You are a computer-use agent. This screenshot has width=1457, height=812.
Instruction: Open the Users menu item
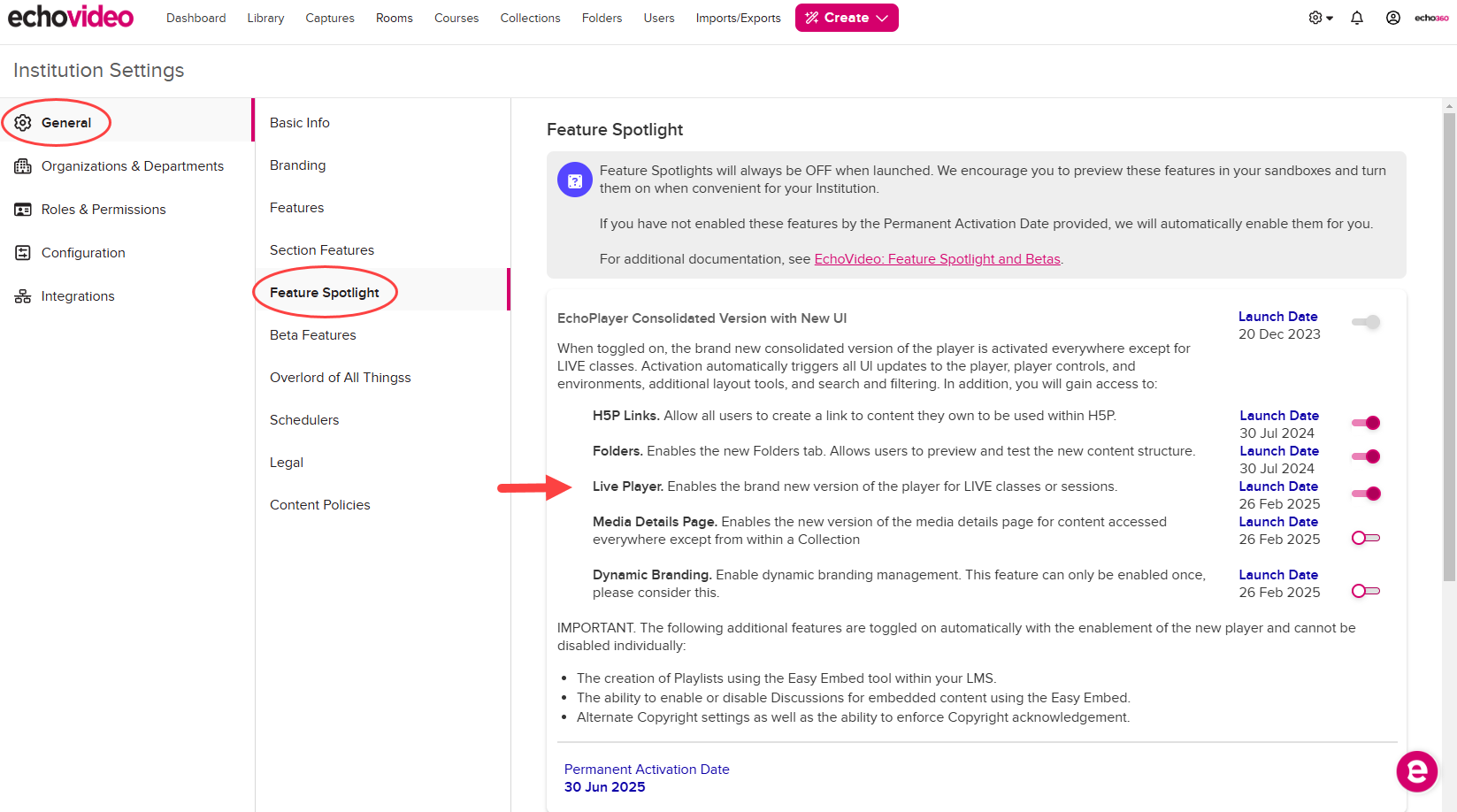tap(659, 18)
